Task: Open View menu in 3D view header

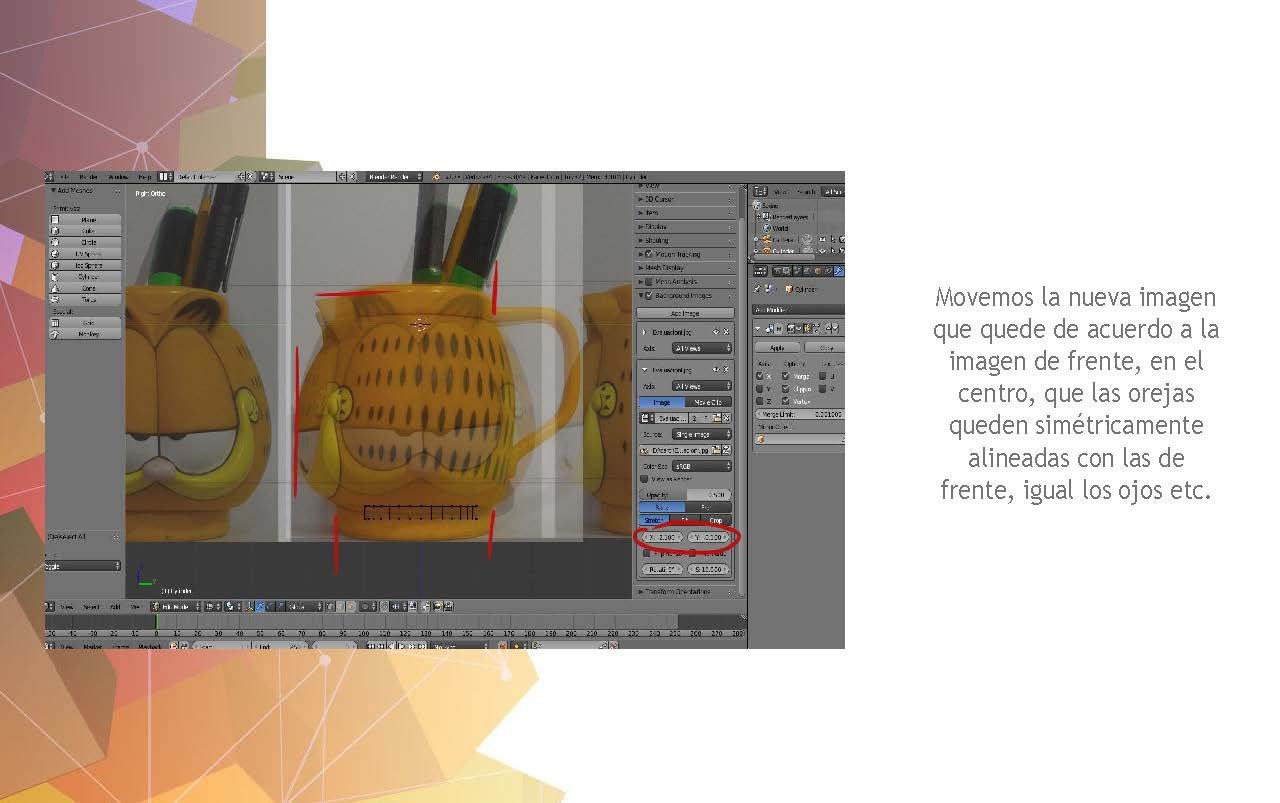Action: point(67,606)
